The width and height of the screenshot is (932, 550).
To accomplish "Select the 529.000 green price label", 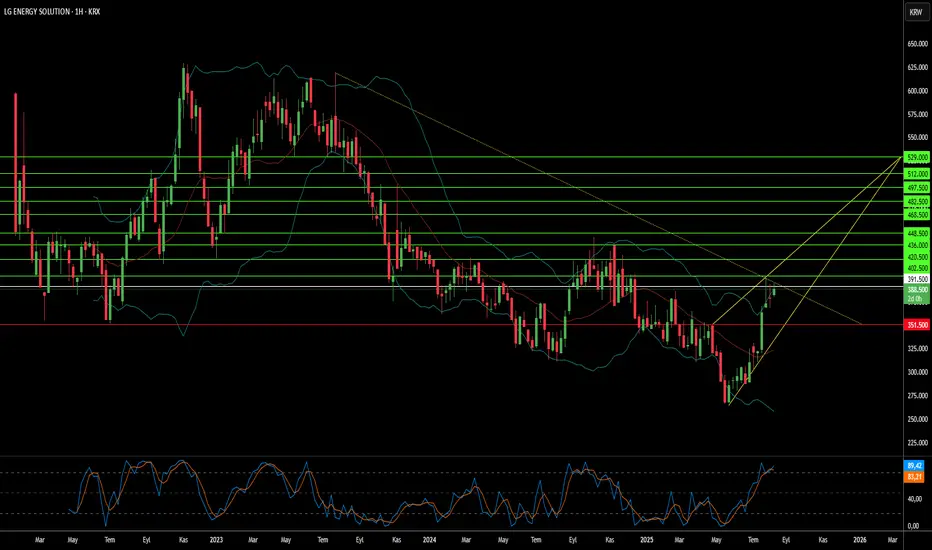I will coord(916,158).
